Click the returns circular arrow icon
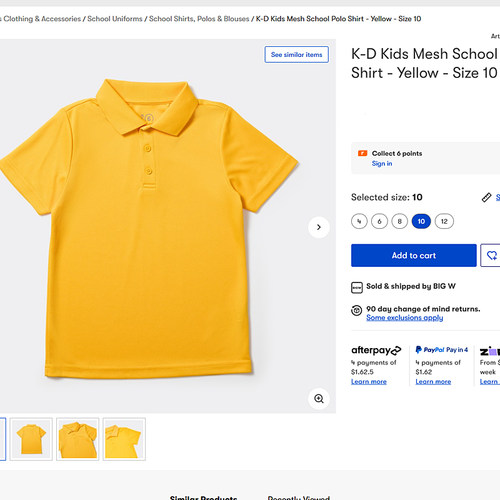Viewport: 500px width, 500px height. coord(356,310)
